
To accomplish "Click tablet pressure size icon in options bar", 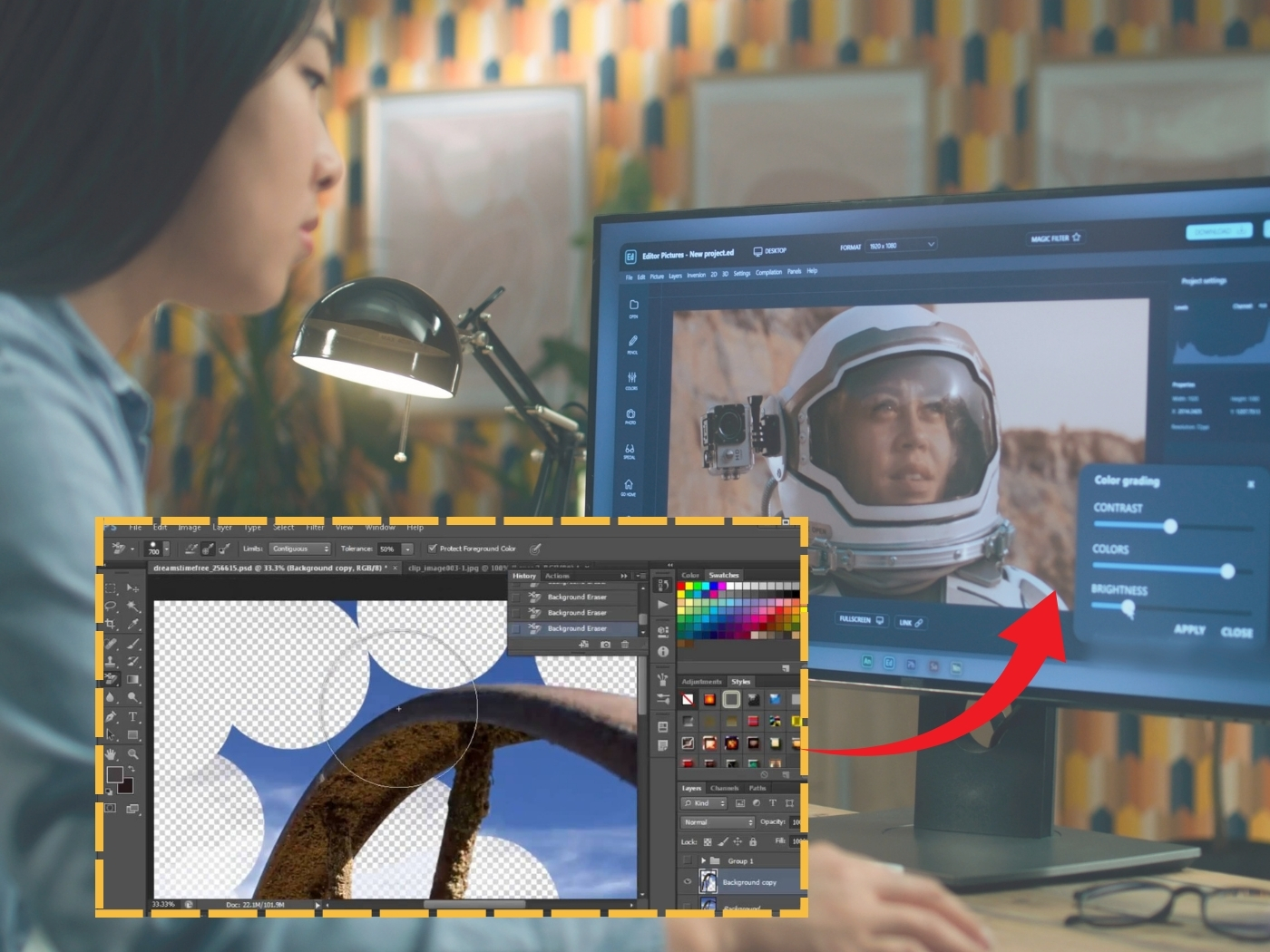I will coord(535,549).
